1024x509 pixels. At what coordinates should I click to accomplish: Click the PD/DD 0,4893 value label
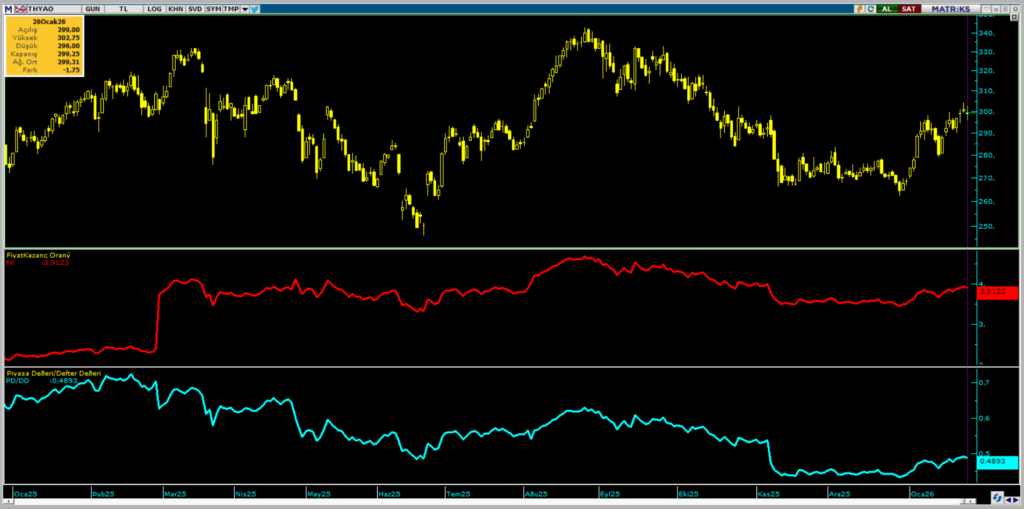pos(42,380)
